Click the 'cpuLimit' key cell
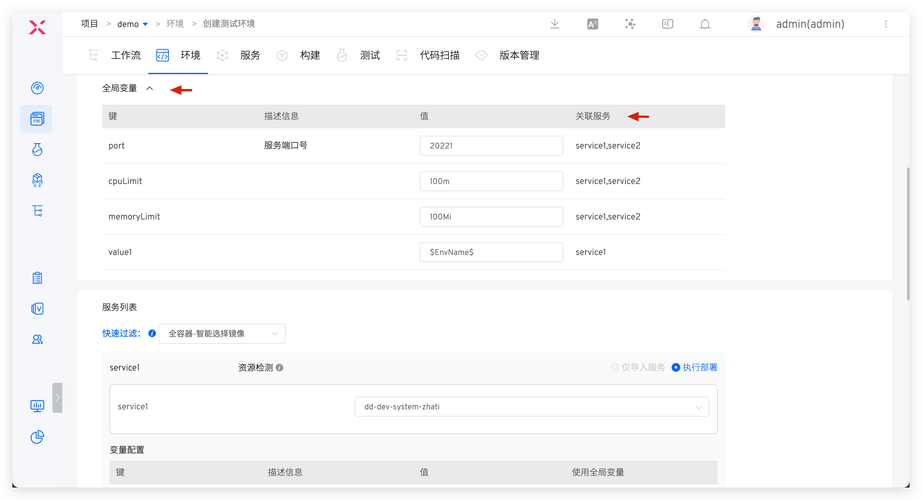 click(x=125, y=181)
